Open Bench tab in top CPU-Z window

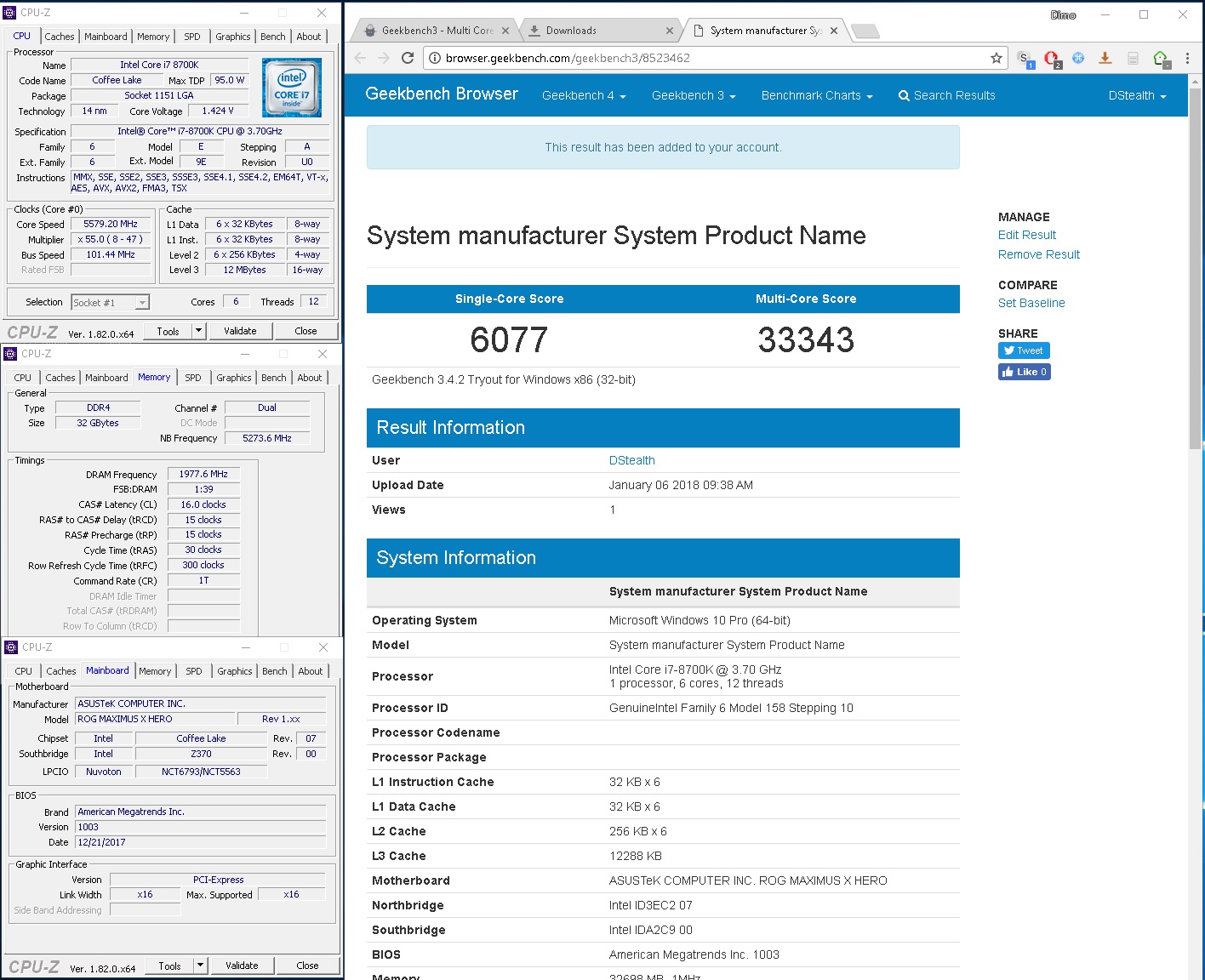point(273,37)
